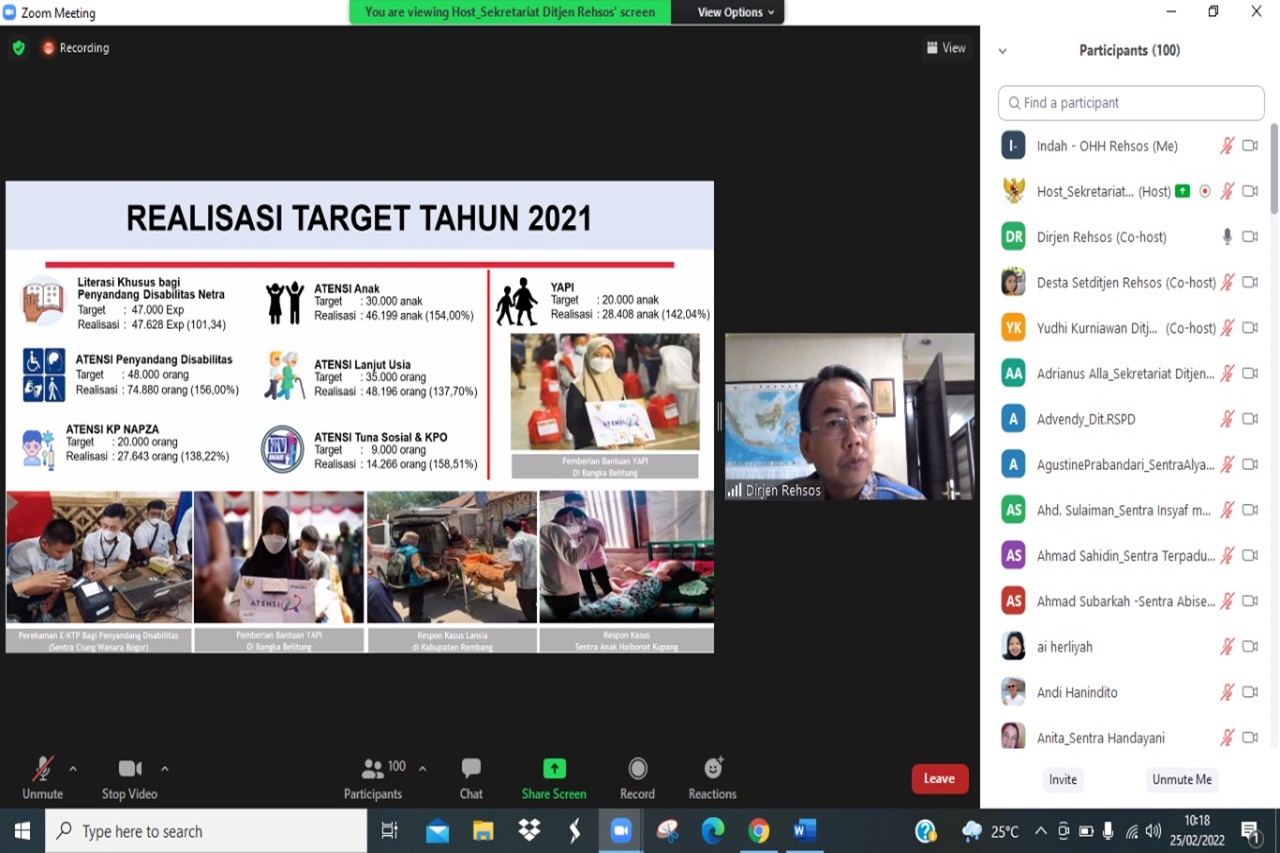1280x853 pixels.
Task: Click the red Leave button
Action: tap(939, 779)
